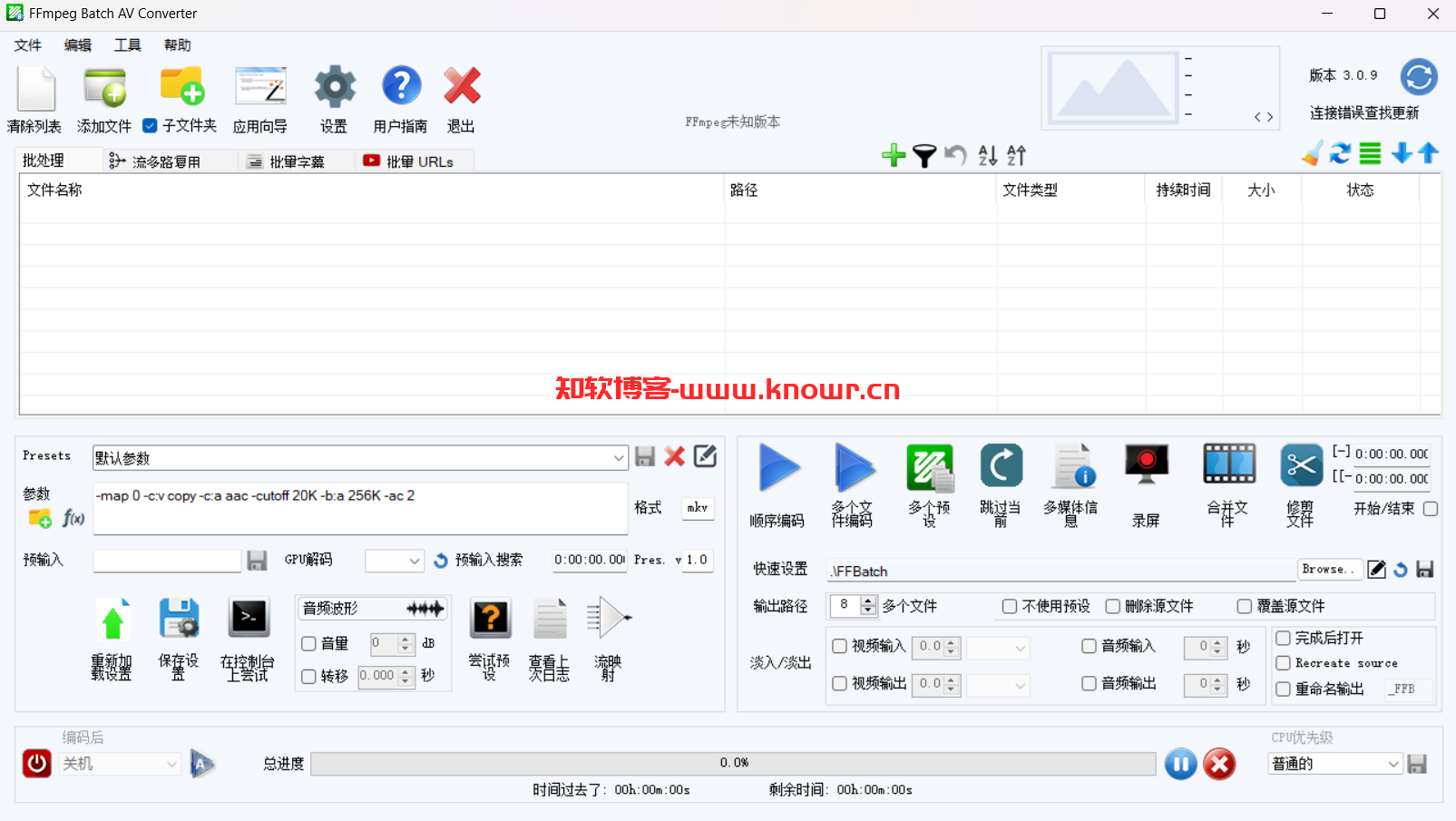
Task: Open the 帮助 menu
Action: (178, 45)
